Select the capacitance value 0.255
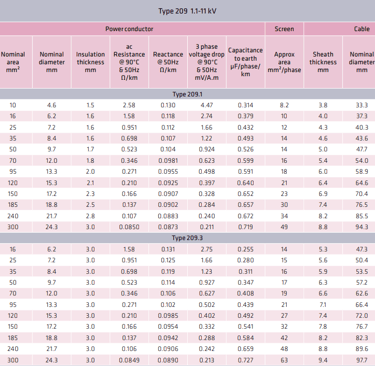 coord(245,249)
